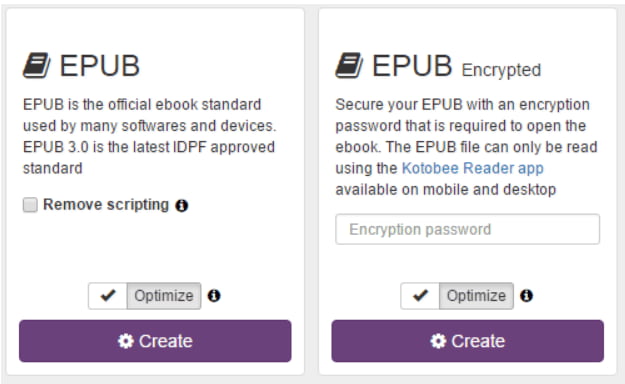Show info for Optimize in the Encrypted EPUB card

point(527,295)
